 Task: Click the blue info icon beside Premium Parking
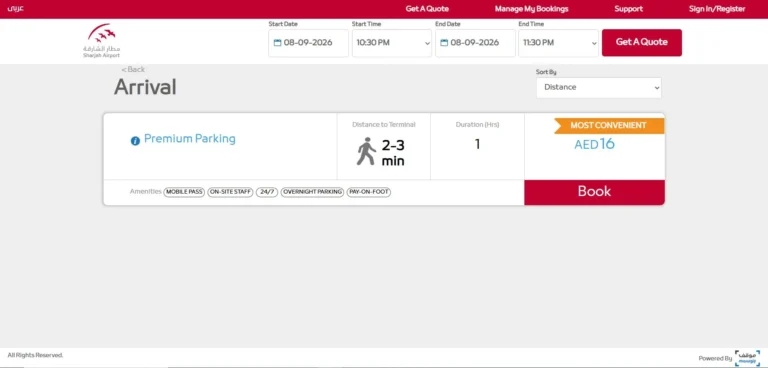click(135, 141)
